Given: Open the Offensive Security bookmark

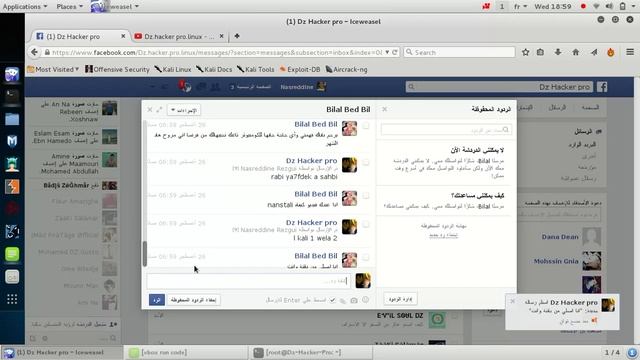Looking at the screenshot, I should [x=117, y=69].
